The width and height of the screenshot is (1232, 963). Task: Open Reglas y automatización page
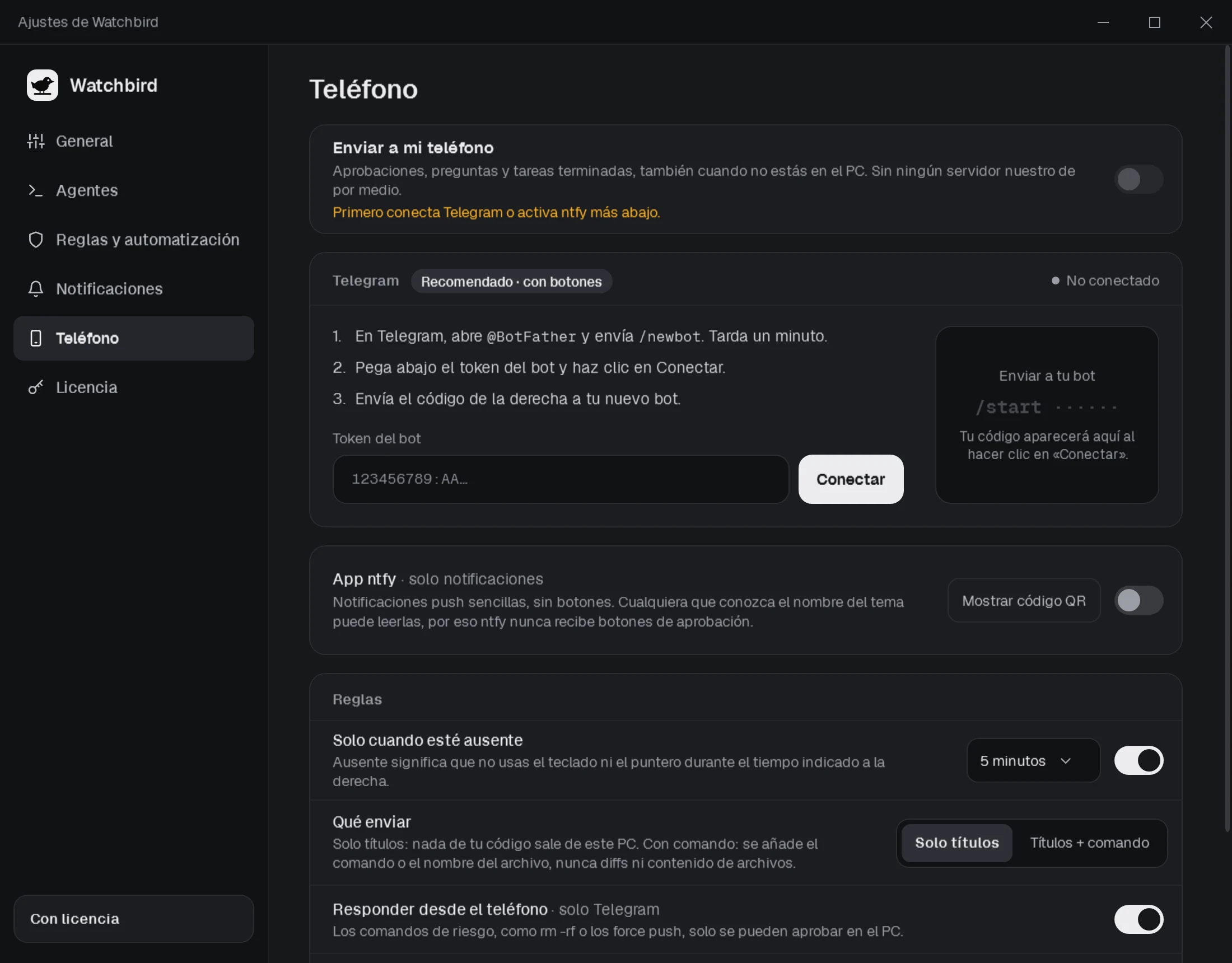tap(134, 240)
